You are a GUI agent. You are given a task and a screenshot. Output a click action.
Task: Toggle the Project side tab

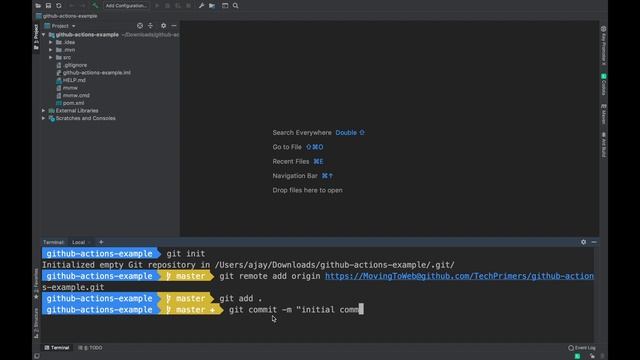click(36, 37)
